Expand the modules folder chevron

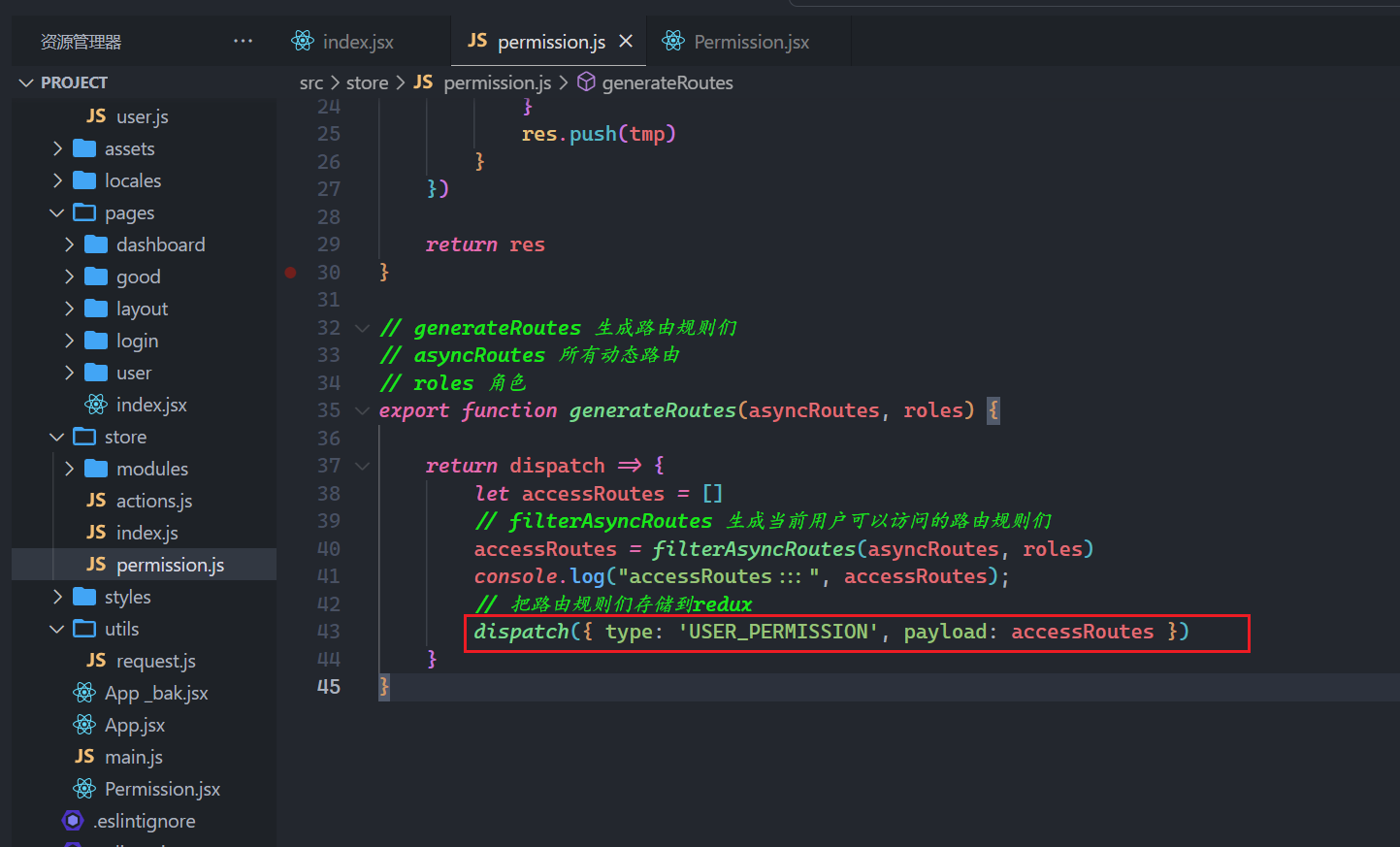pos(69,469)
